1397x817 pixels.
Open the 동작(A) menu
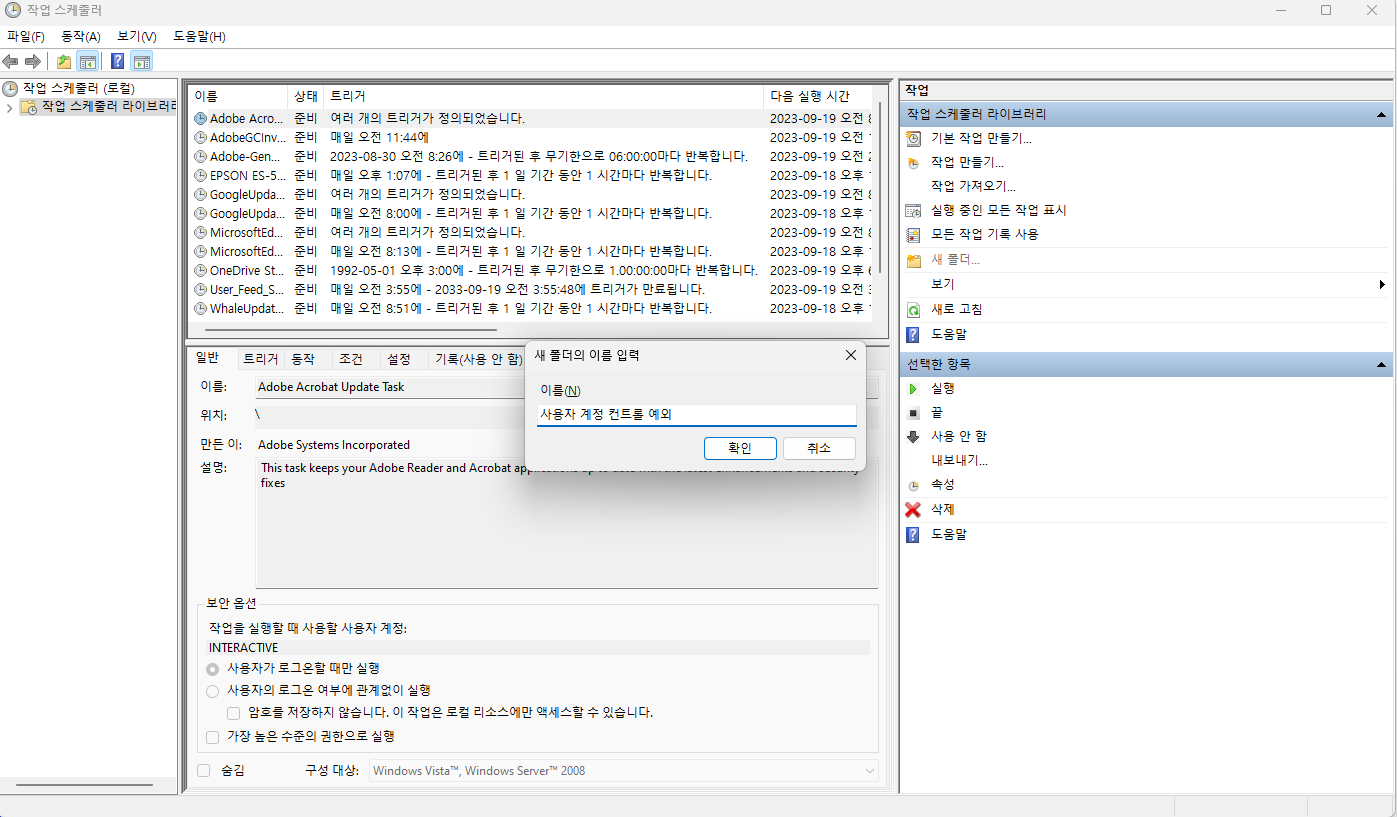click(81, 36)
